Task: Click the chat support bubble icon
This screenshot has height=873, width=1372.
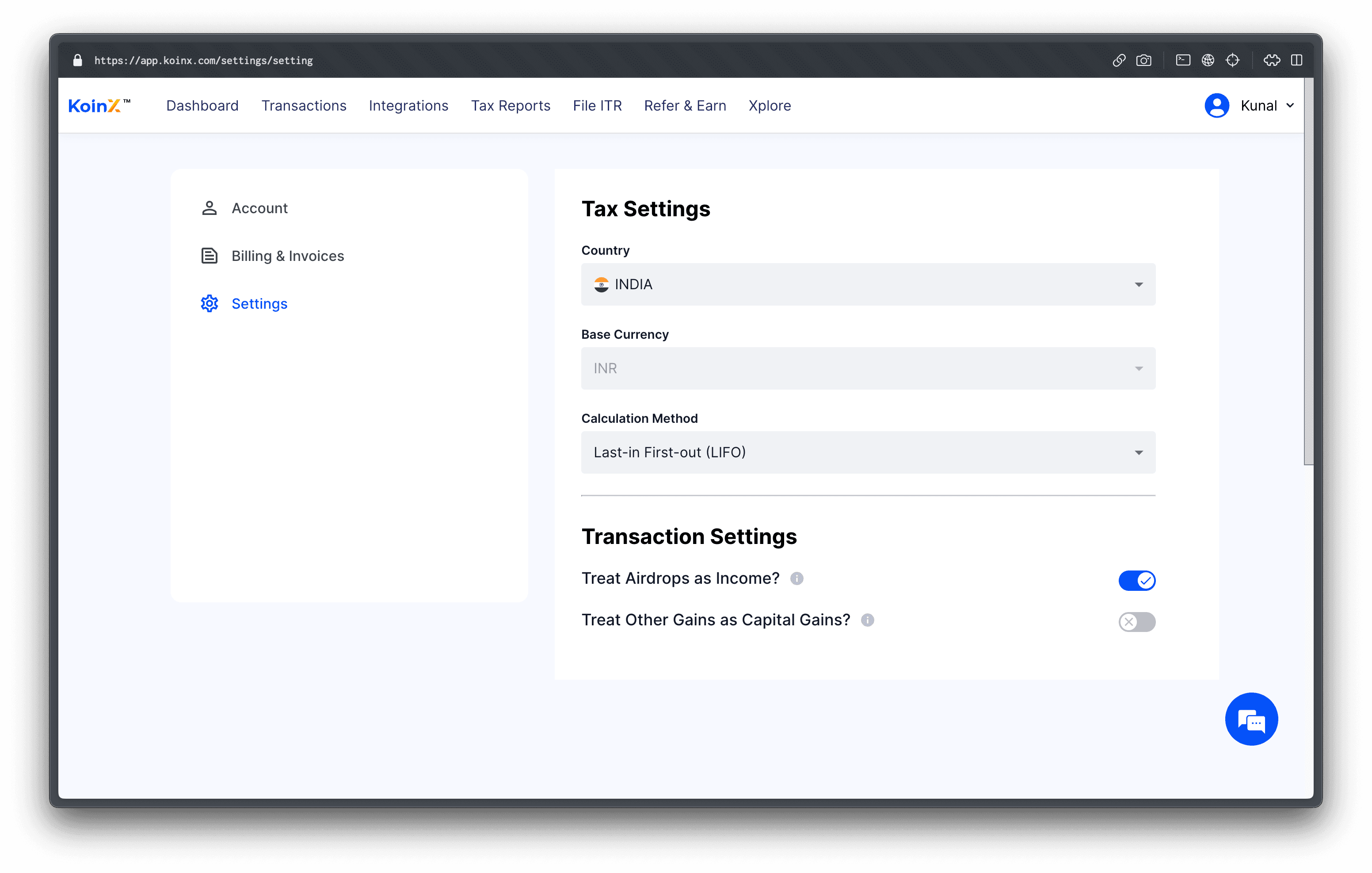Action: coord(1252,719)
